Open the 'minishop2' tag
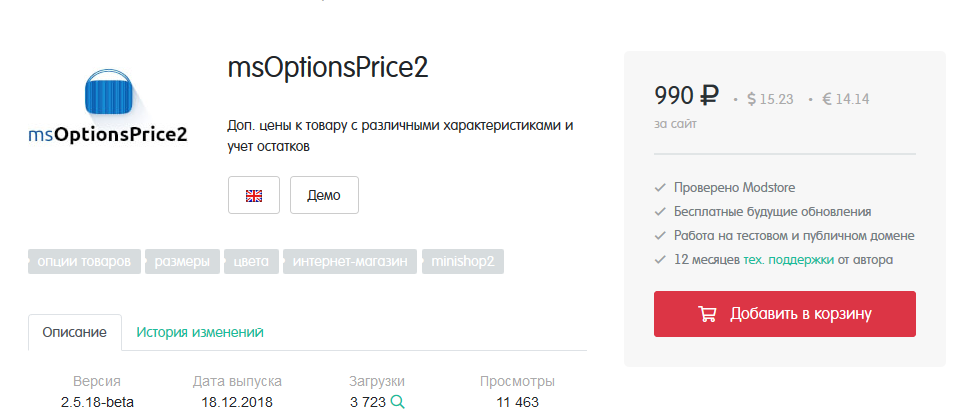The width and height of the screenshot is (960, 419). (x=463, y=262)
